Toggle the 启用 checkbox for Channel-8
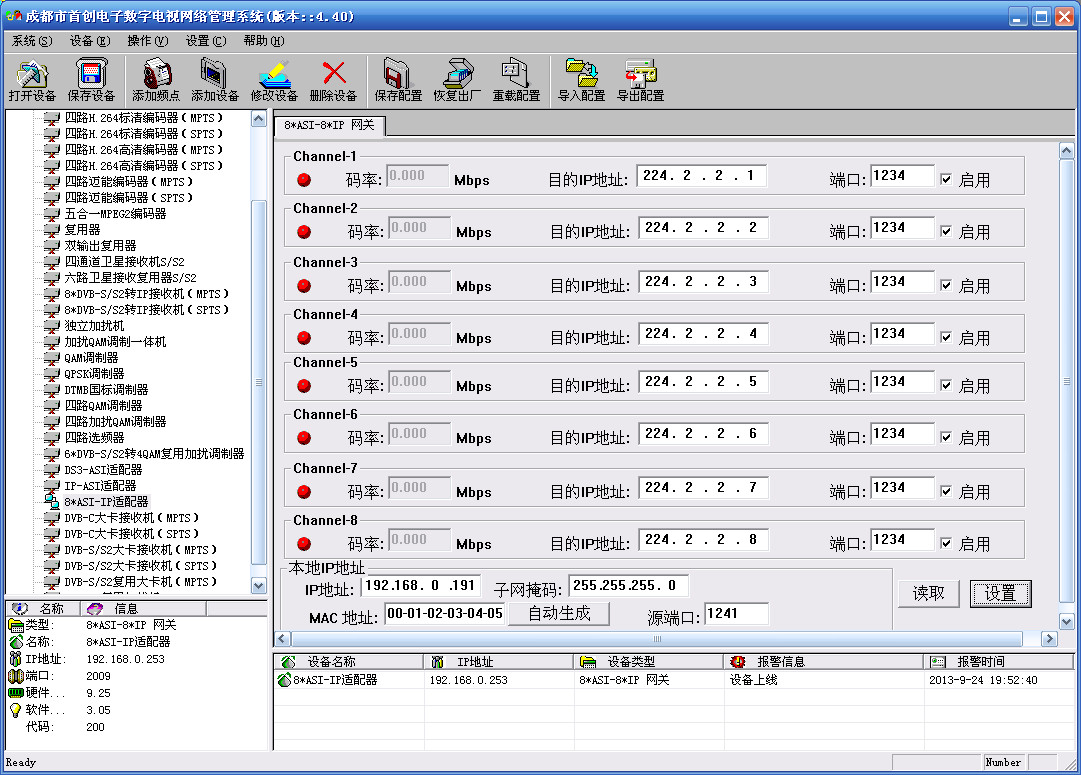 [x=946, y=543]
